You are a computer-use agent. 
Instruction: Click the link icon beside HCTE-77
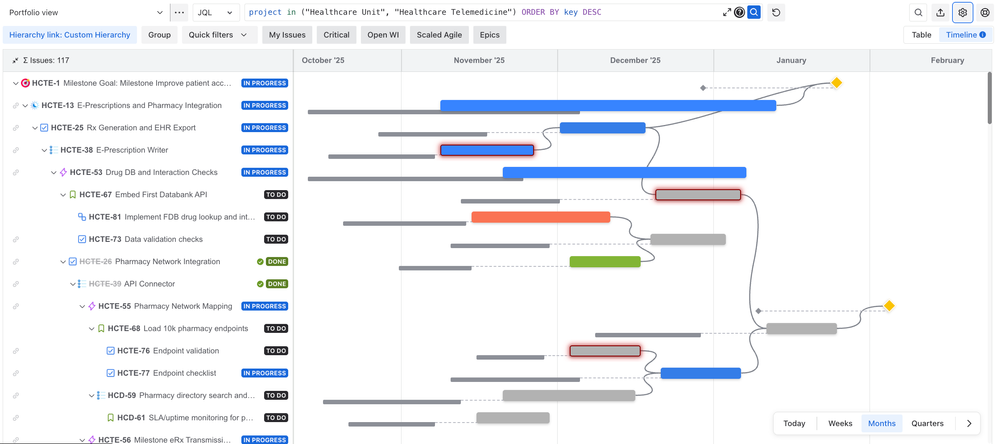15,373
